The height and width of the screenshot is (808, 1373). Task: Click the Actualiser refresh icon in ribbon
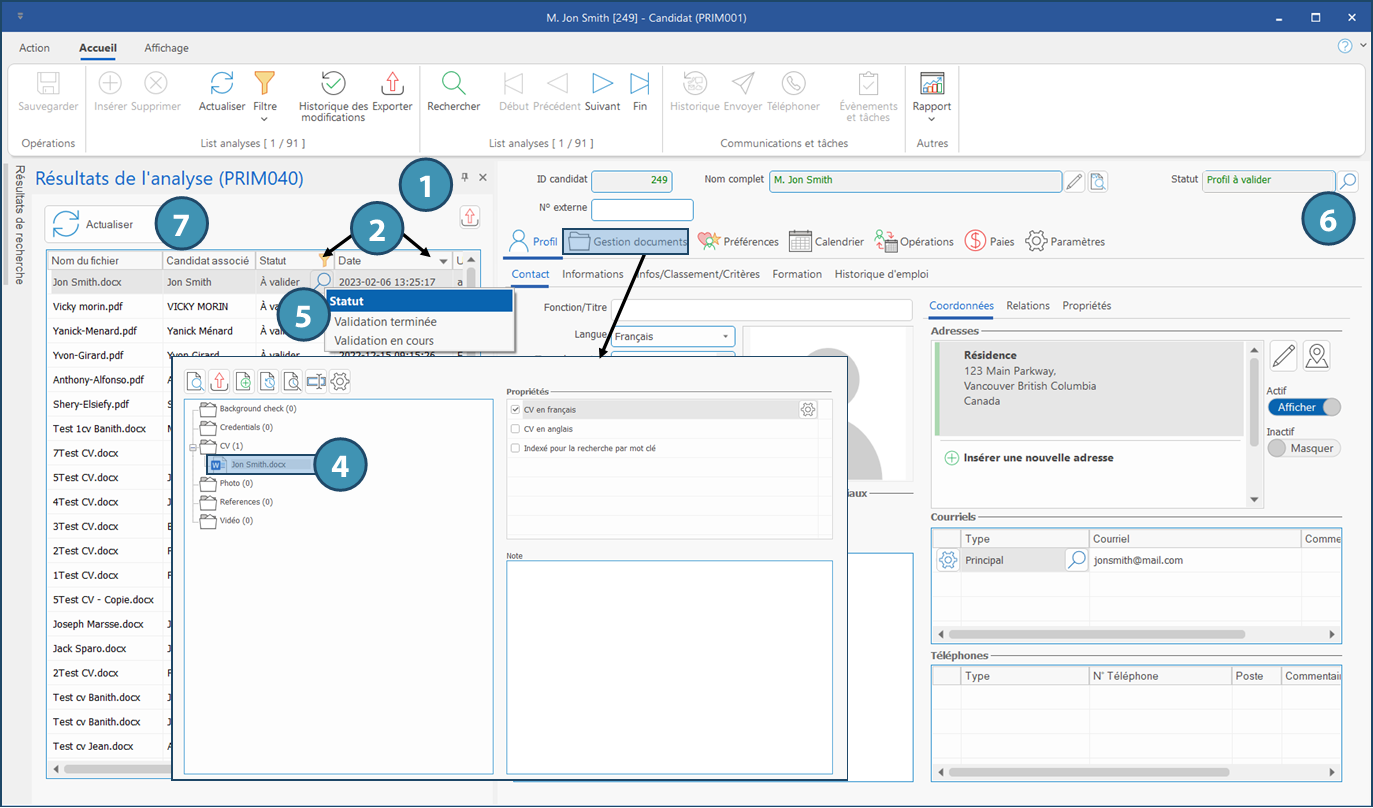(222, 84)
